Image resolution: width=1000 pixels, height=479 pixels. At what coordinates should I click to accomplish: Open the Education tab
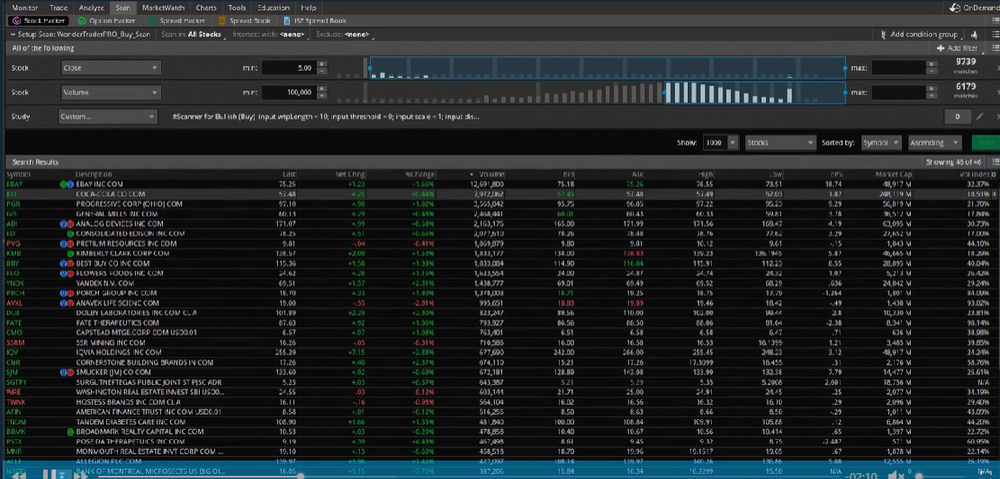pos(273,8)
